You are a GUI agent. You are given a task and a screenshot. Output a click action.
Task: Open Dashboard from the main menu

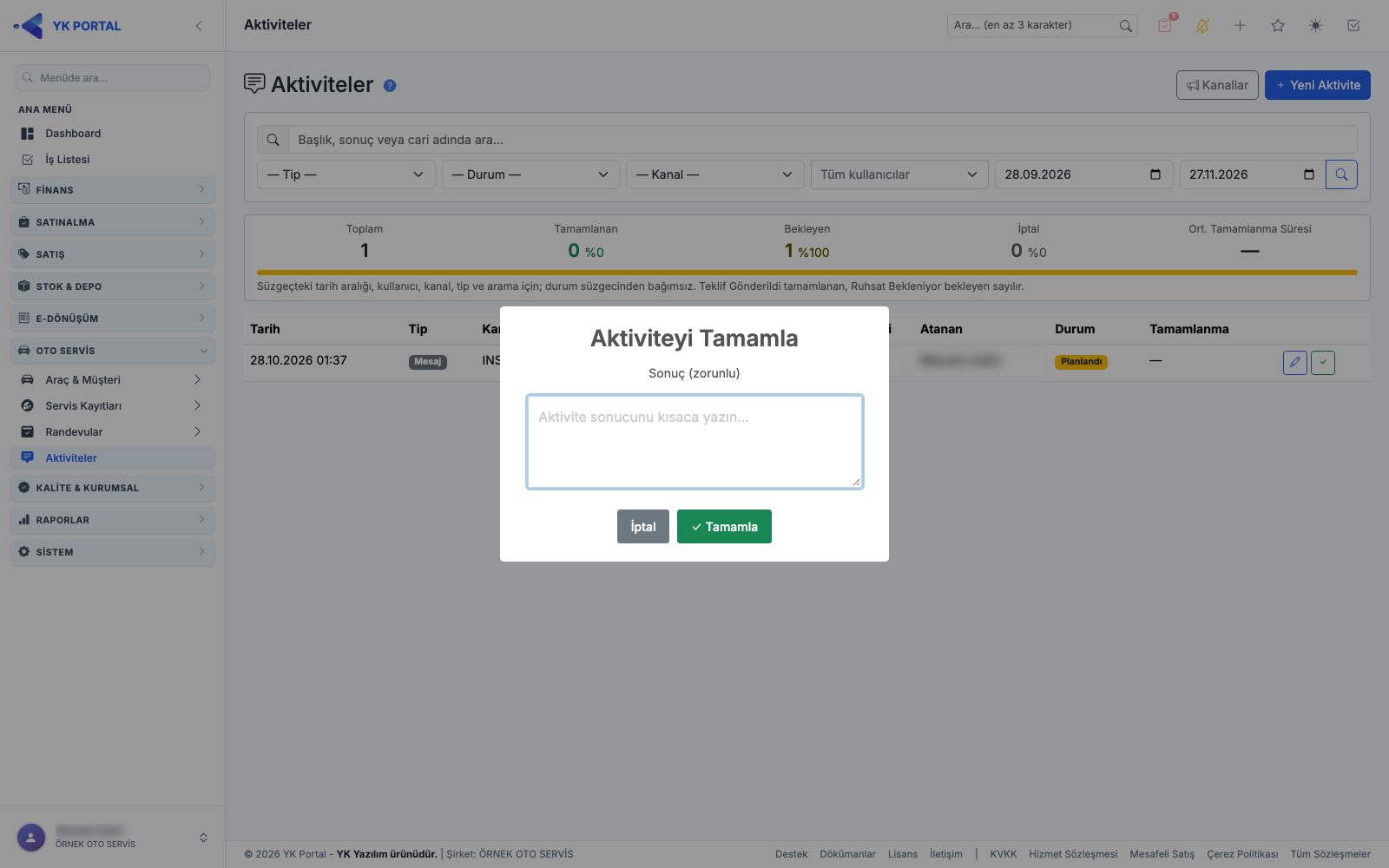(113, 134)
